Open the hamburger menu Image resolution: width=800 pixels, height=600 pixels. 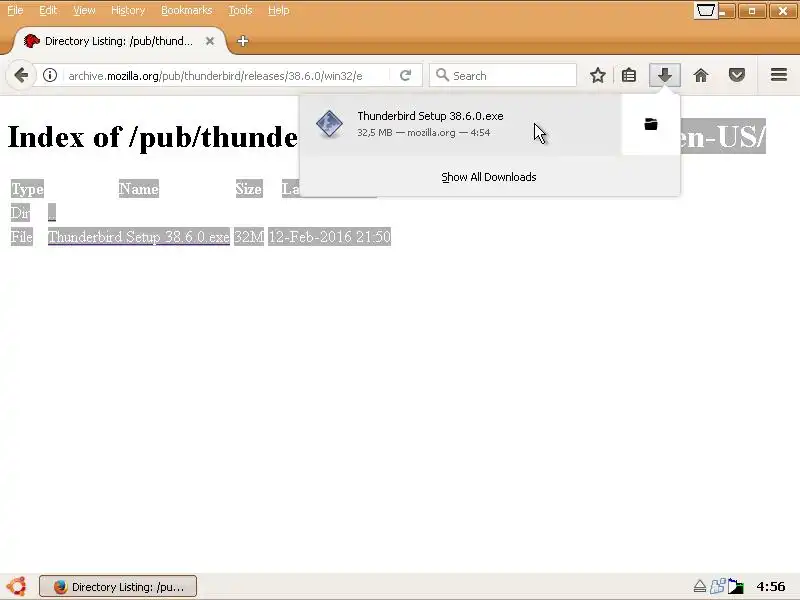(x=779, y=75)
